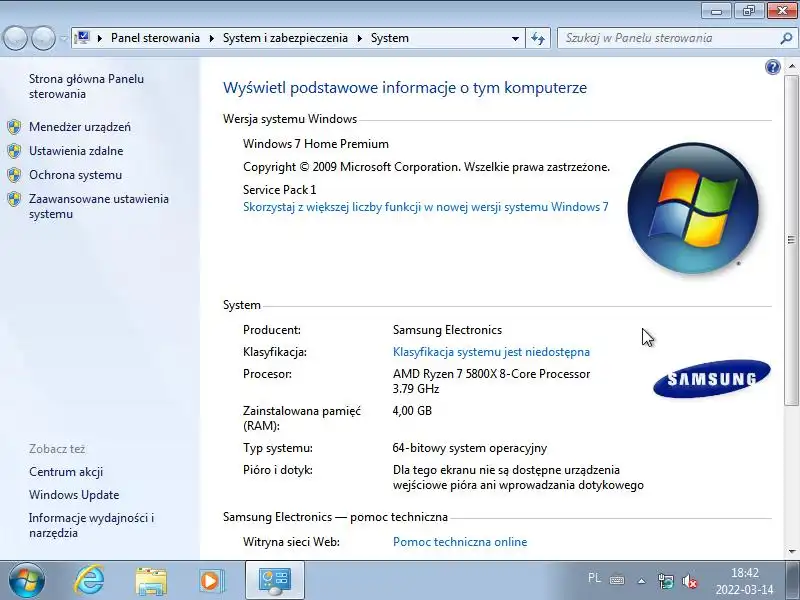
Task: Click the computer icon in address bar
Action: (x=82, y=38)
